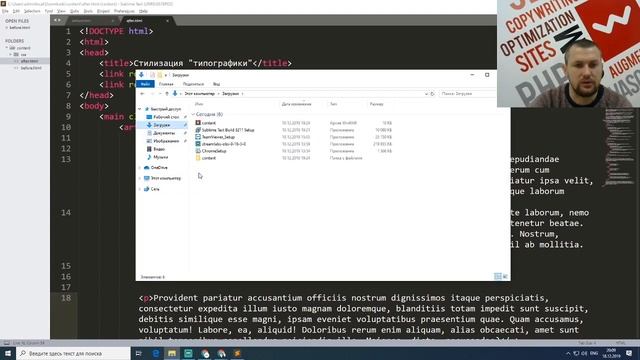The width and height of the screenshot is (640, 360).
Task: Refresh the Explorer address bar
Action: click(433, 93)
